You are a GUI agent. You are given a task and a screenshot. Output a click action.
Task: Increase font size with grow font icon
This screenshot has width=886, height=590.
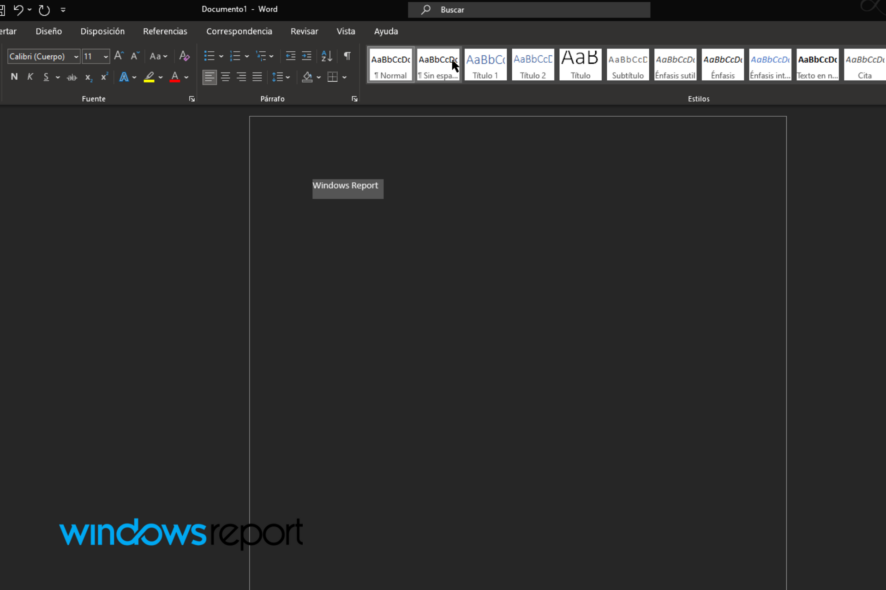click(119, 55)
